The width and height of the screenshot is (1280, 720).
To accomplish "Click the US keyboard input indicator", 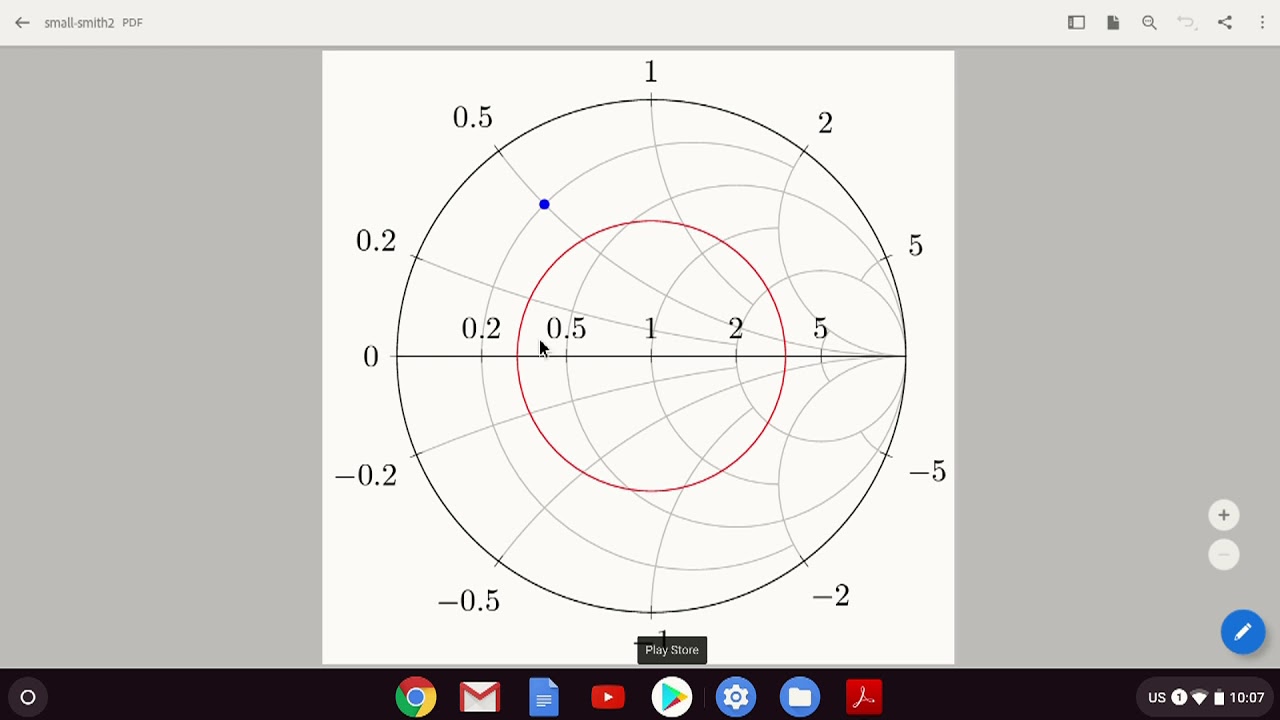I will click(1157, 698).
